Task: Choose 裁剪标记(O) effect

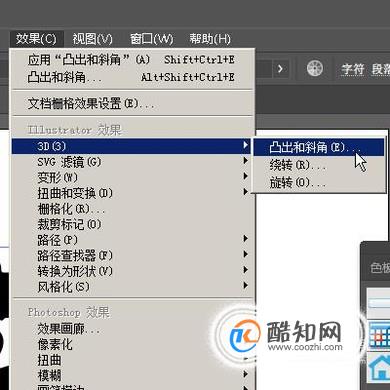Action: [x=131, y=224]
